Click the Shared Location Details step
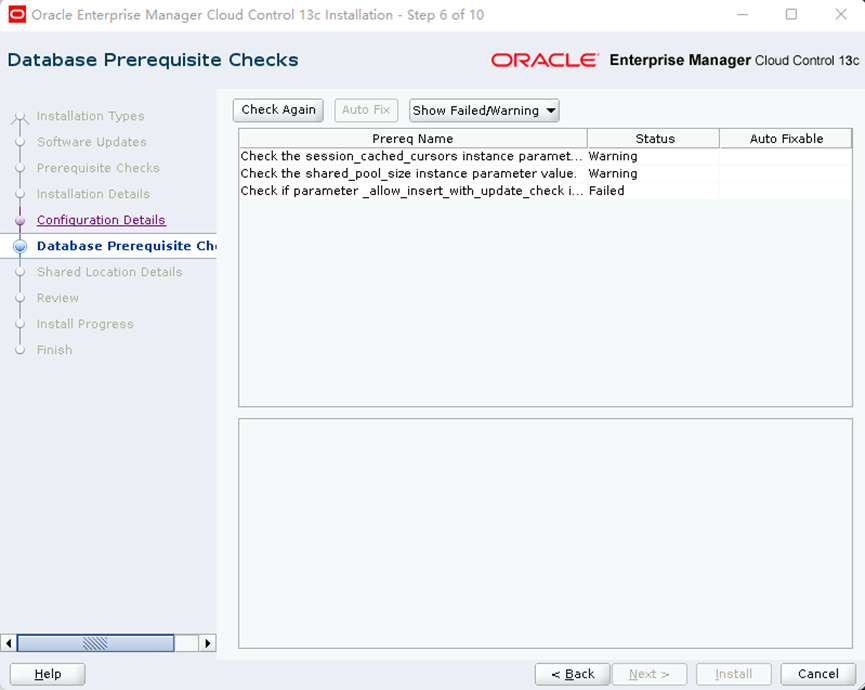This screenshot has height=690, width=865. (109, 271)
